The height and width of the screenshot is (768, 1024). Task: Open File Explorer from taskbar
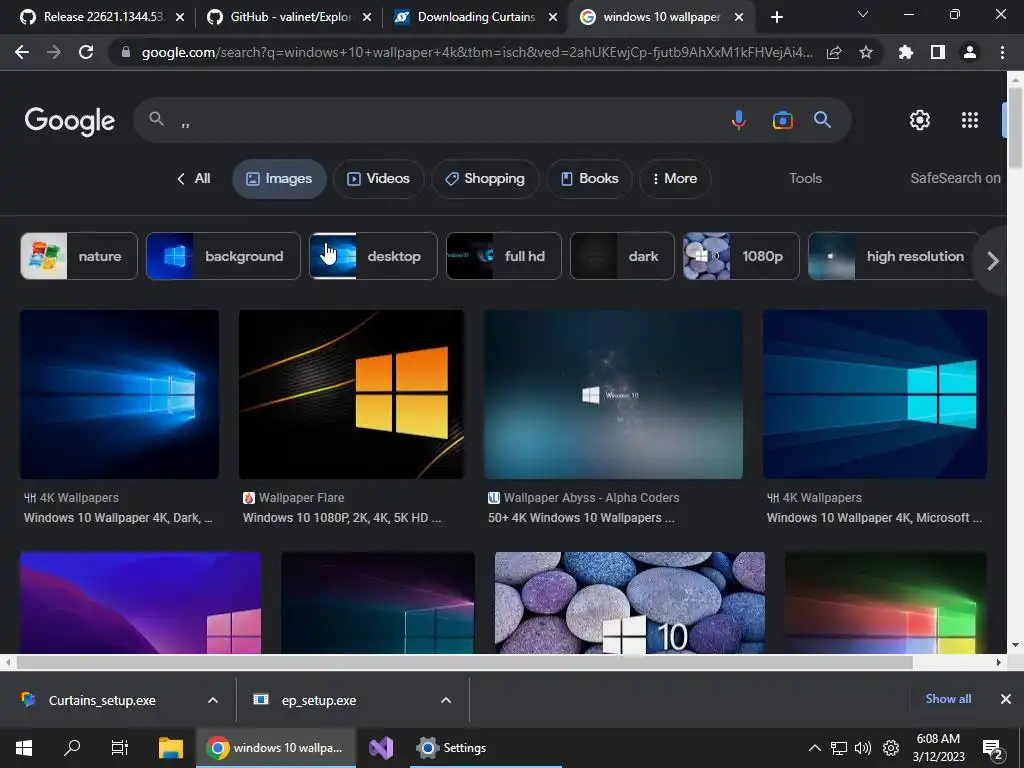click(x=171, y=748)
